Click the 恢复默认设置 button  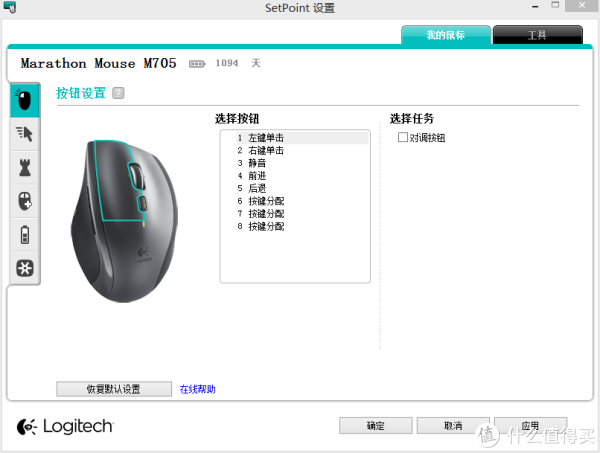[113, 389]
